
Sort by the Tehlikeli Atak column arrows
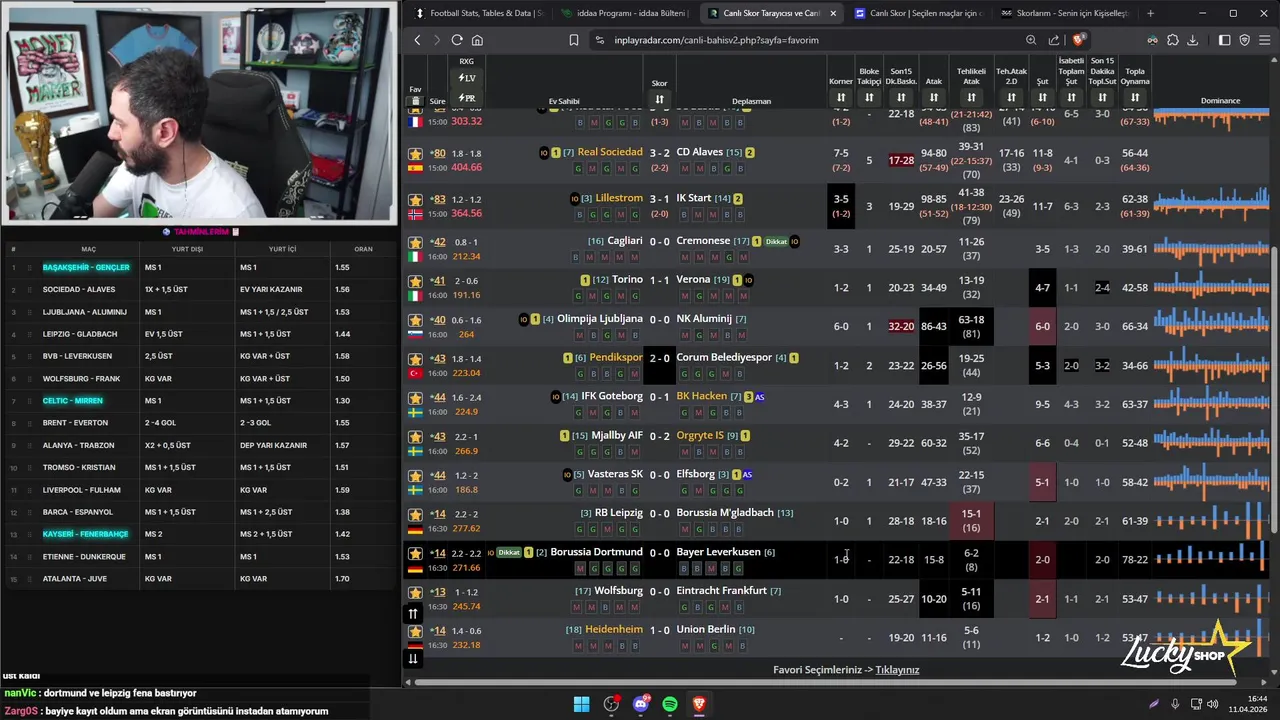tap(971, 97)
